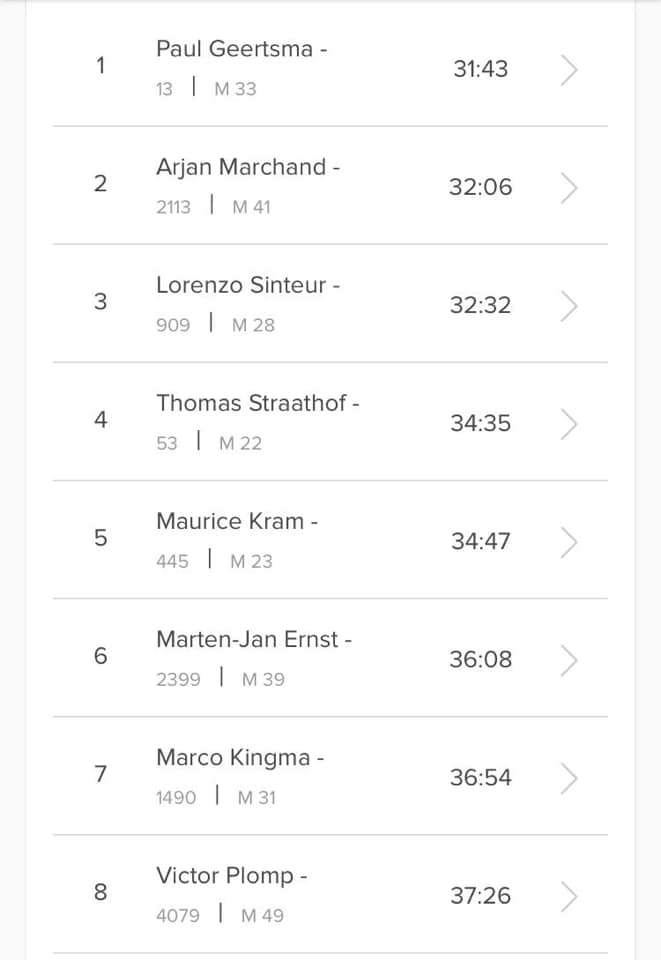
Task: Expand Lorenzo Sinteur result via arrow
Action: 569,306
